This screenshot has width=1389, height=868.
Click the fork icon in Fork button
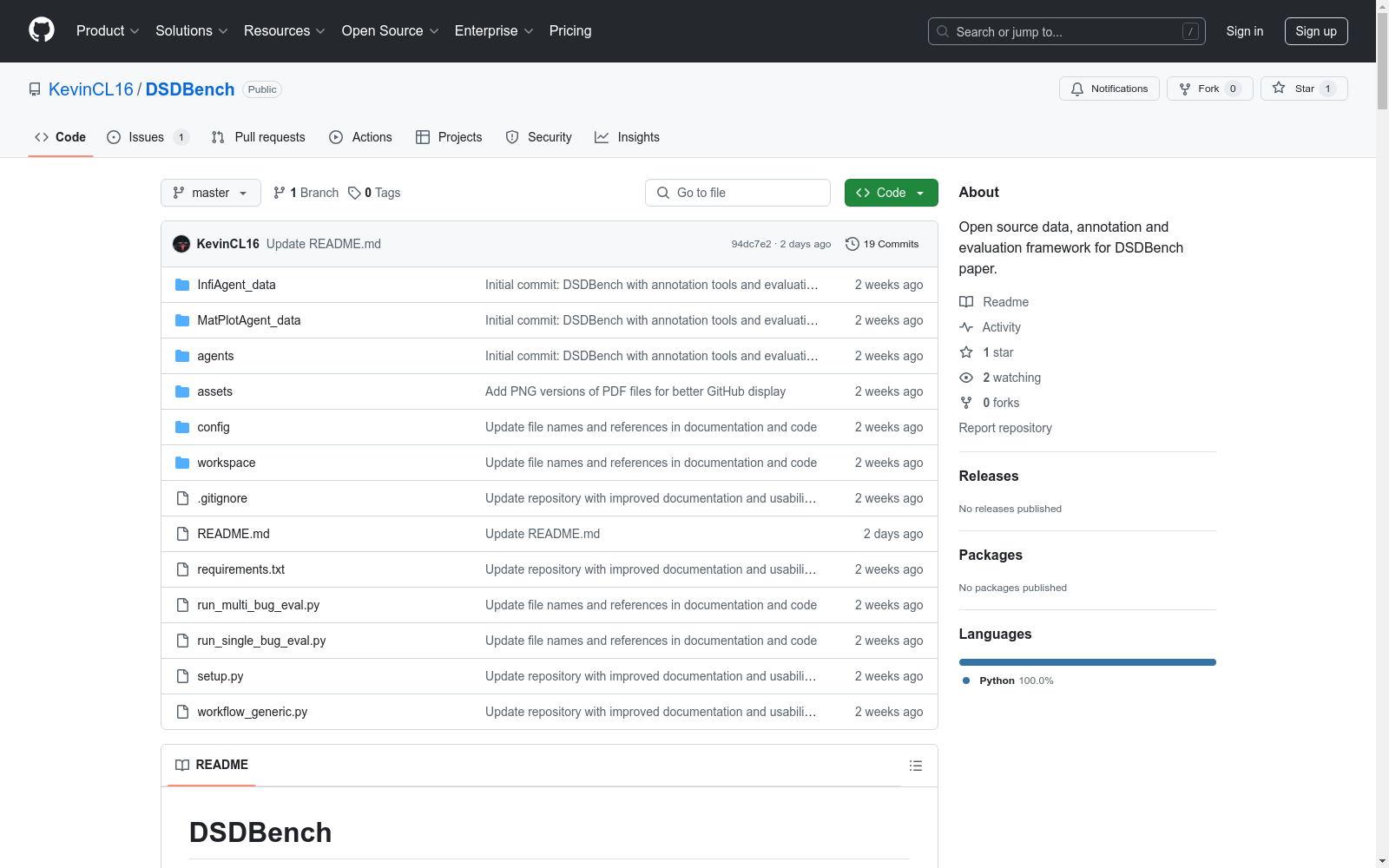(1185, 89)
